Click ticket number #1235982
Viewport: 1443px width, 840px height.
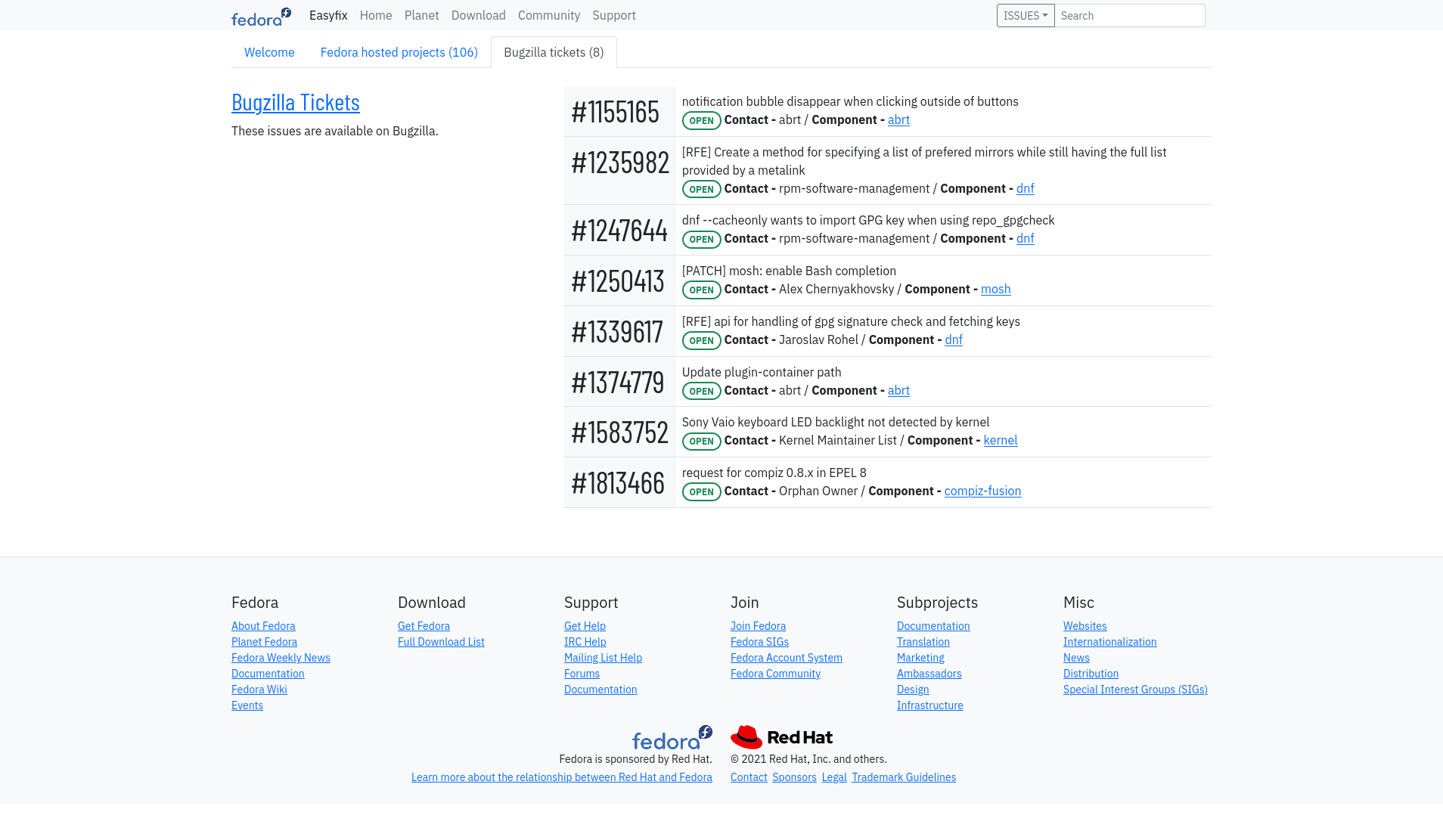tap(620, 163)
